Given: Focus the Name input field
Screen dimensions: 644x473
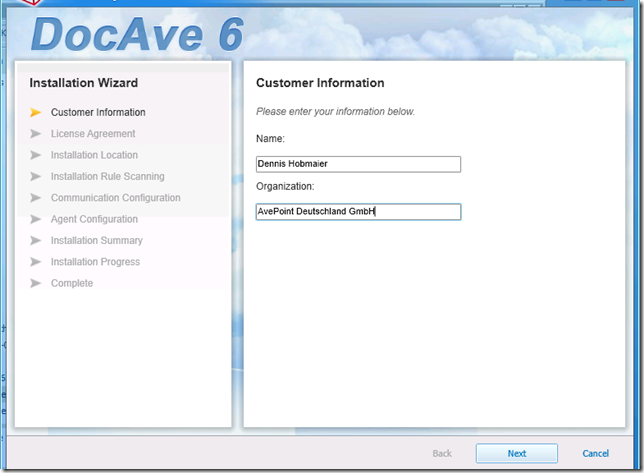Looking at the screenshot, I should pos(358,164).
